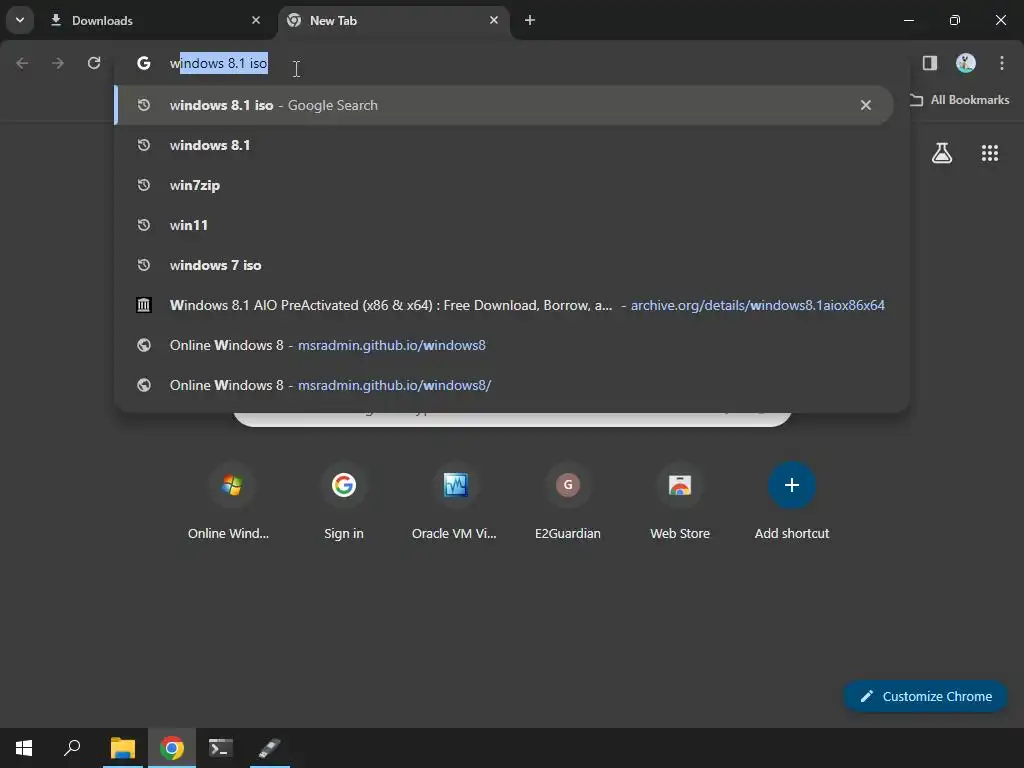Select the win7zip suggestion
The image size is (1024, 768).
(x=504, y=185)
